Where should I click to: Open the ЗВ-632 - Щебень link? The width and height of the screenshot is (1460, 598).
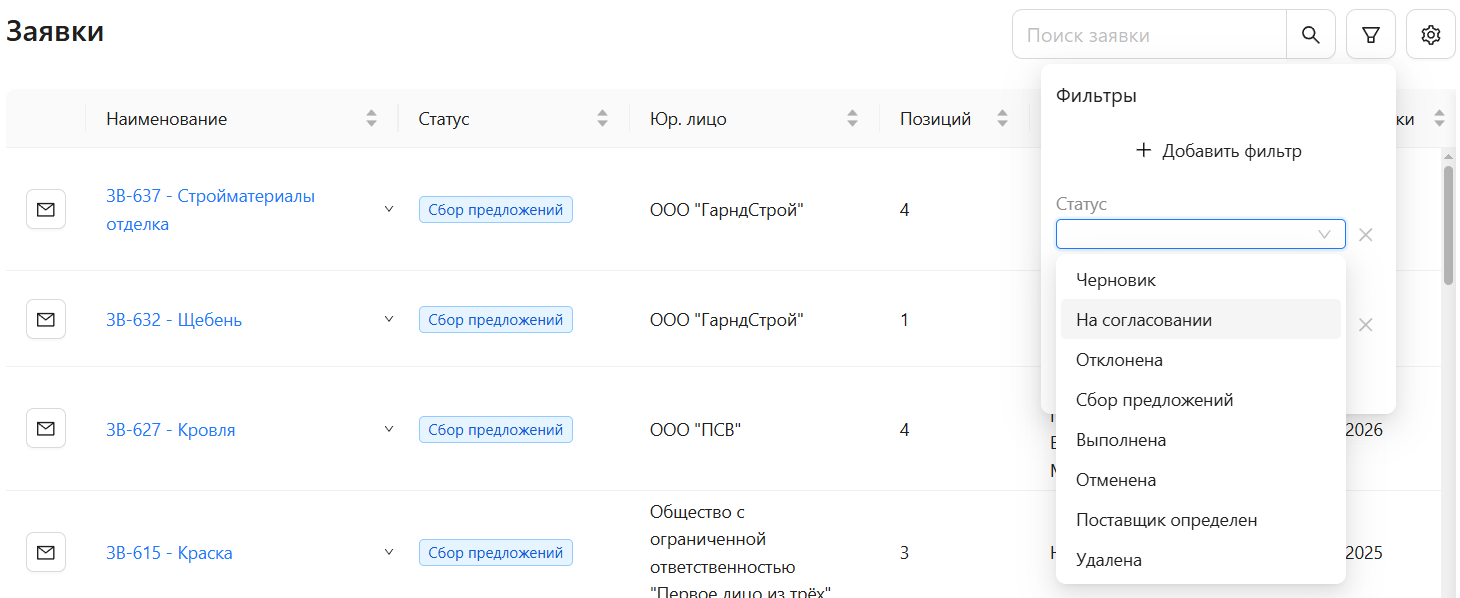point(174,320)
